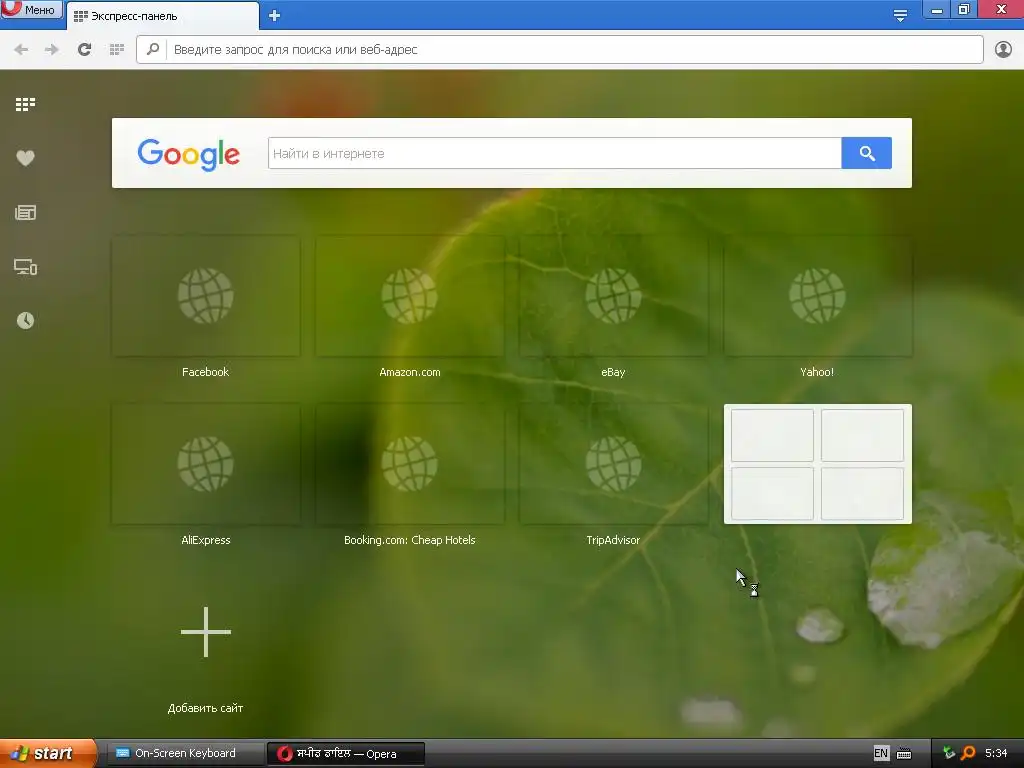Open the tab menu icon in title bar
Screen dimensions: 1024x768
point(900,15)
